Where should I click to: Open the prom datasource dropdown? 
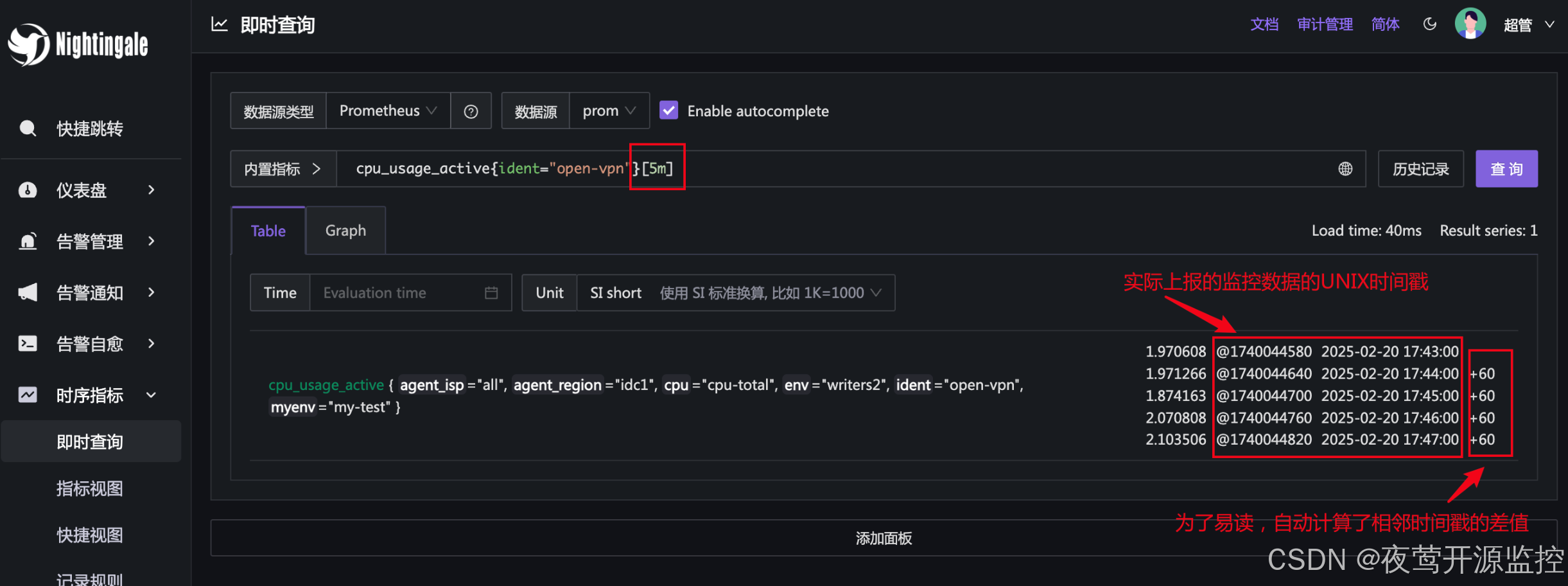tap(609, 111)
